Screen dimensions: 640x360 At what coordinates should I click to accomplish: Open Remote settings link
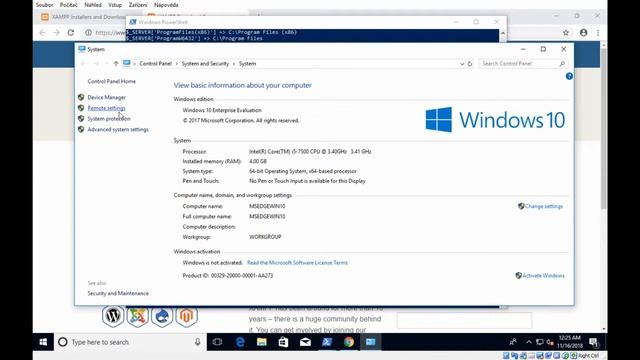point(106,108)
